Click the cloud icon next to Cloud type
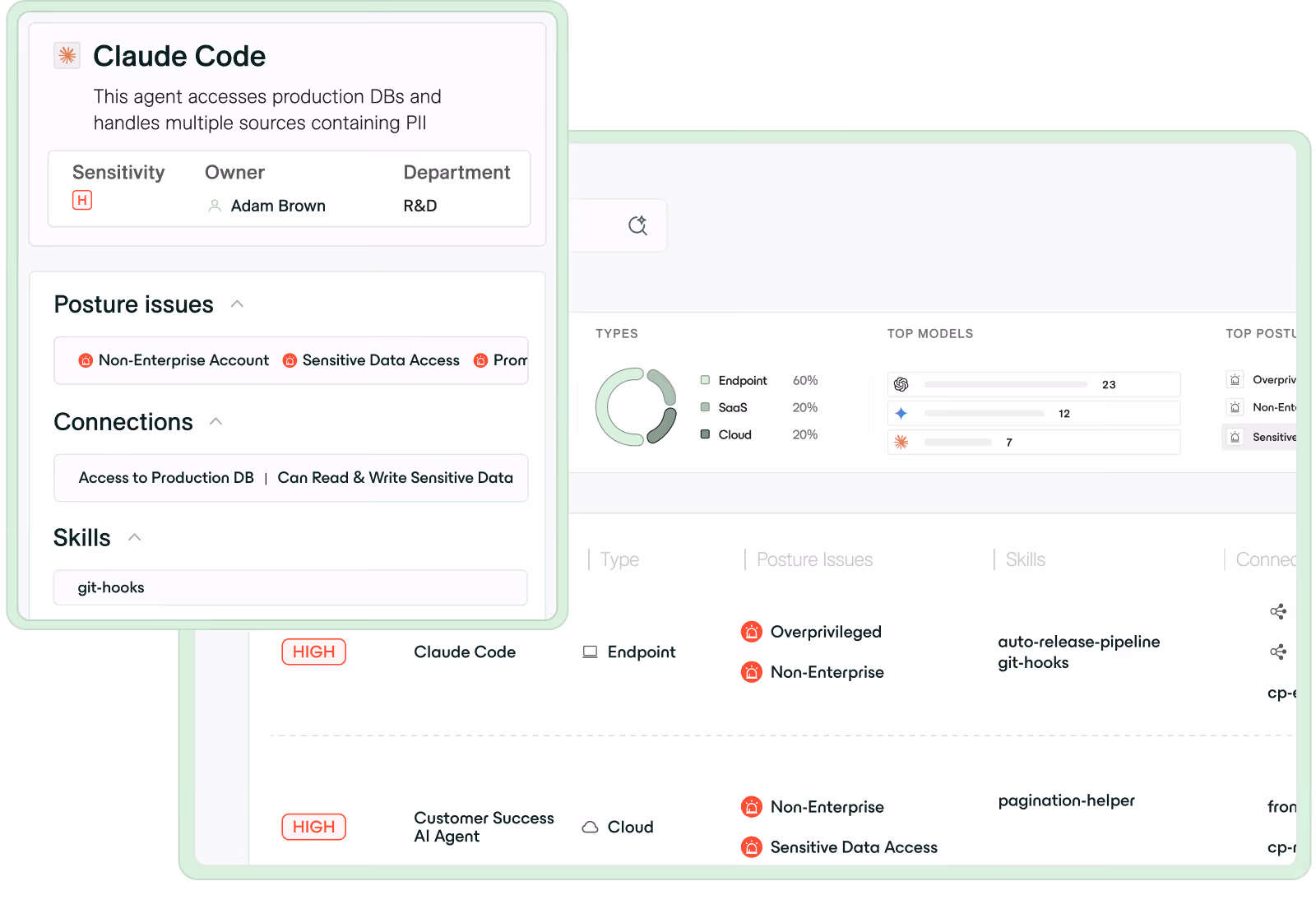 coord(590,827)
